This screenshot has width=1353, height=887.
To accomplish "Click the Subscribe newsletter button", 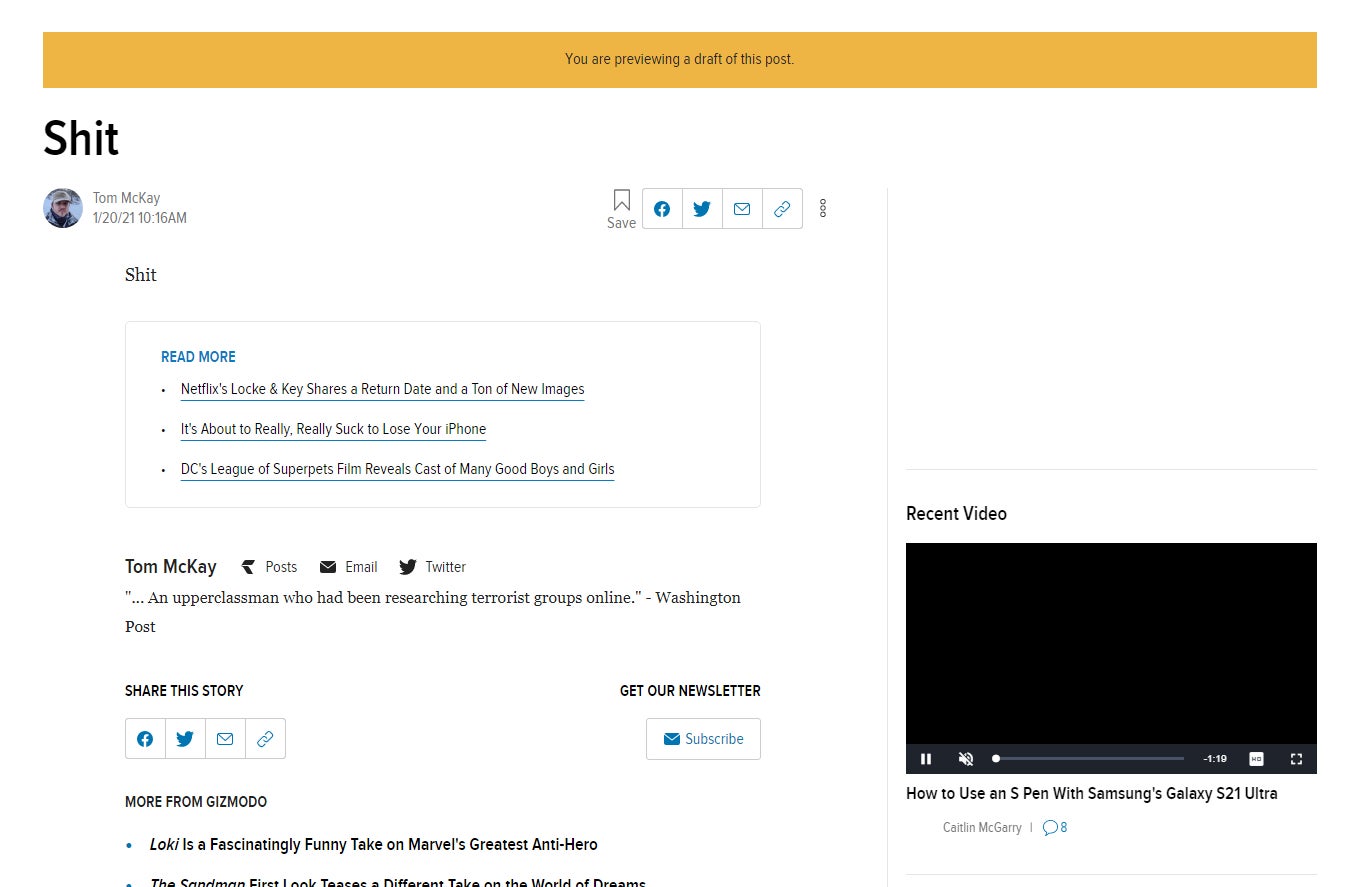I will pos(703,739).
